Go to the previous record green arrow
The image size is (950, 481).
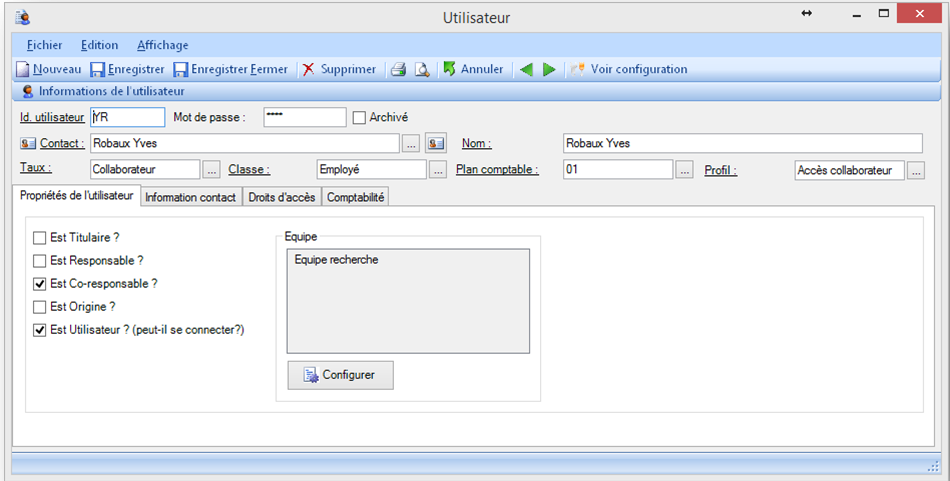pos(526,70)
